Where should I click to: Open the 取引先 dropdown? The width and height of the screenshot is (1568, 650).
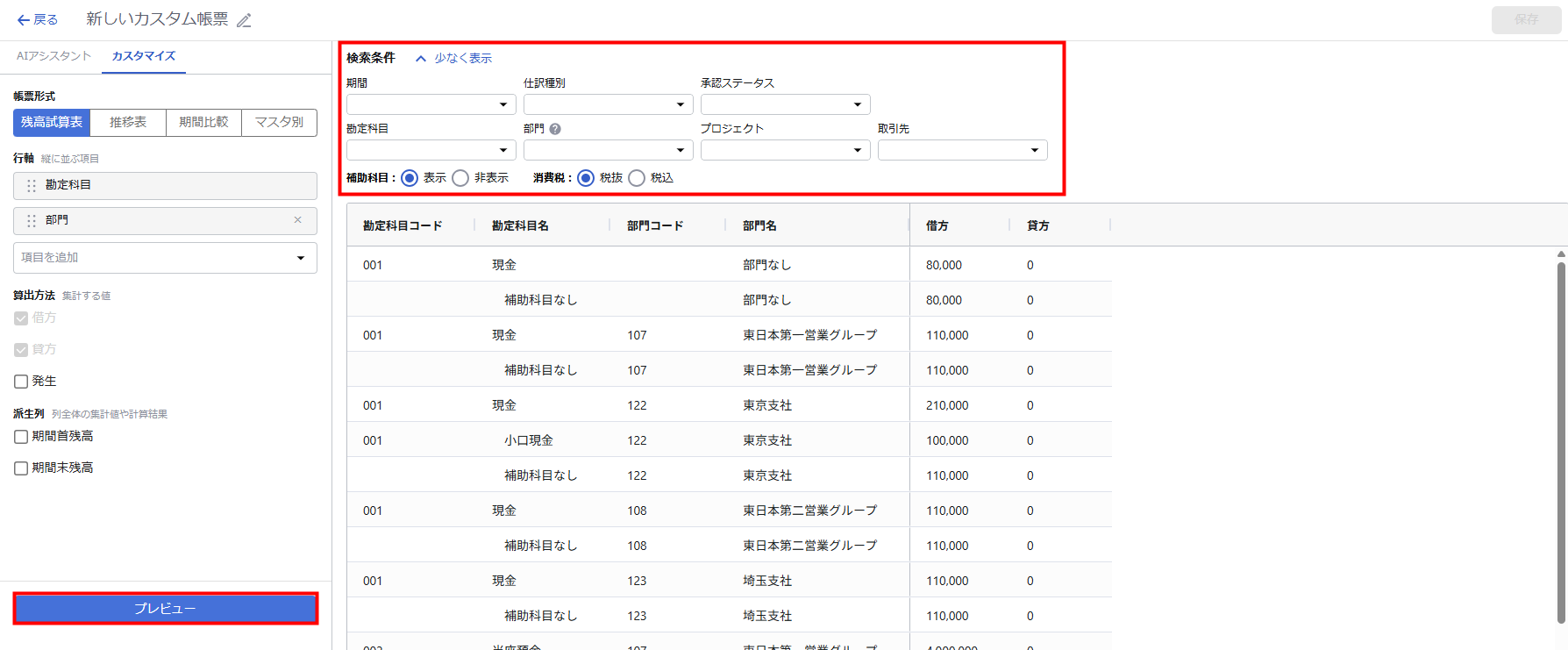[962, 150]
